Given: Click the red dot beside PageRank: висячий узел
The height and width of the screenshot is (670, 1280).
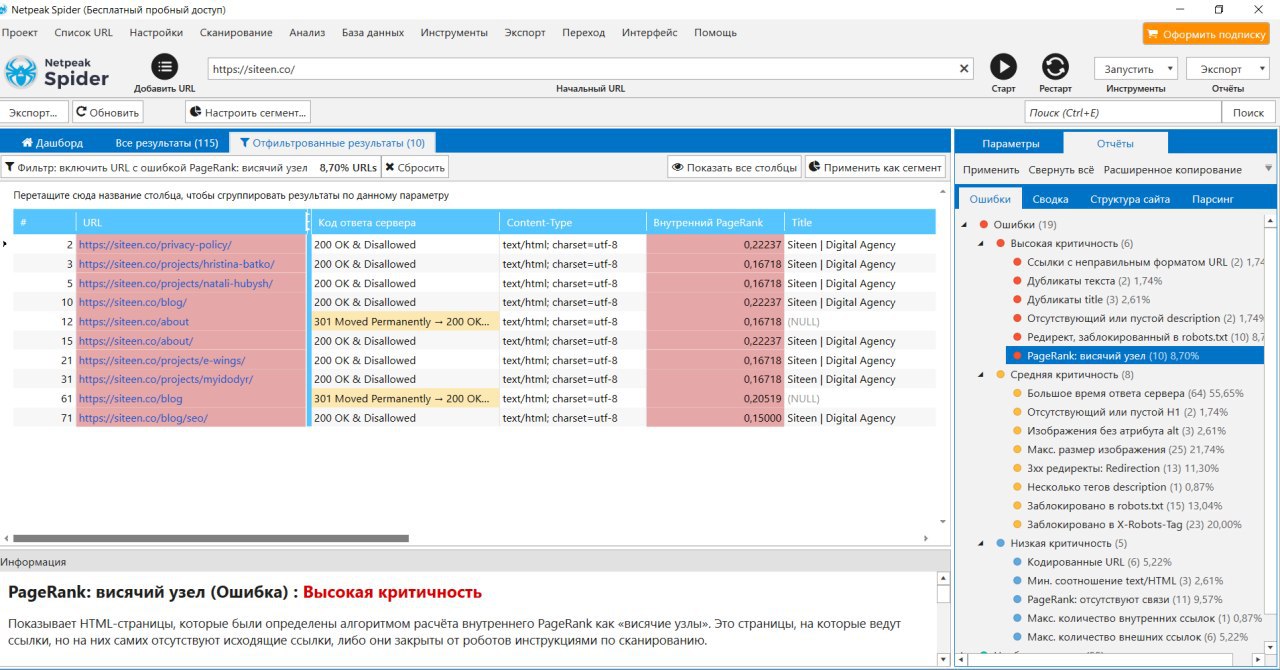Looking at the screenshot, I should coord(1017,355).
